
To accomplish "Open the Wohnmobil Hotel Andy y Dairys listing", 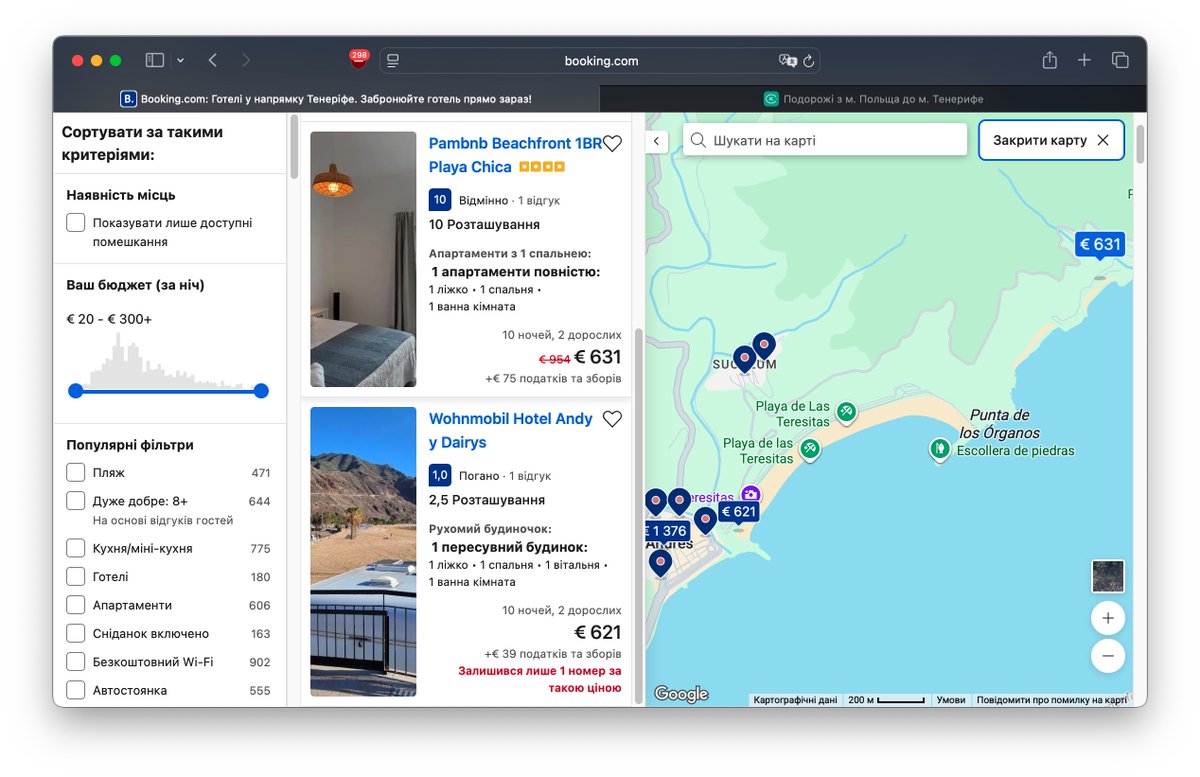I will 511,430.
